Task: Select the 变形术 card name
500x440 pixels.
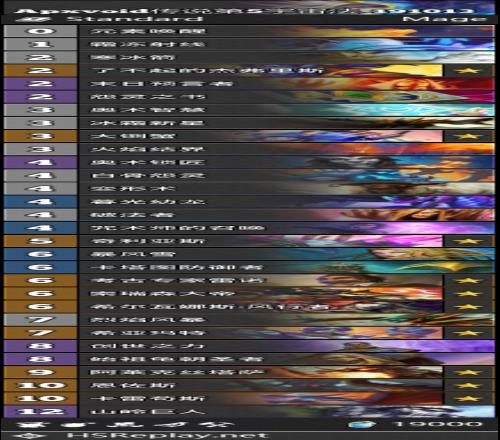Action: tap(133, 189)
